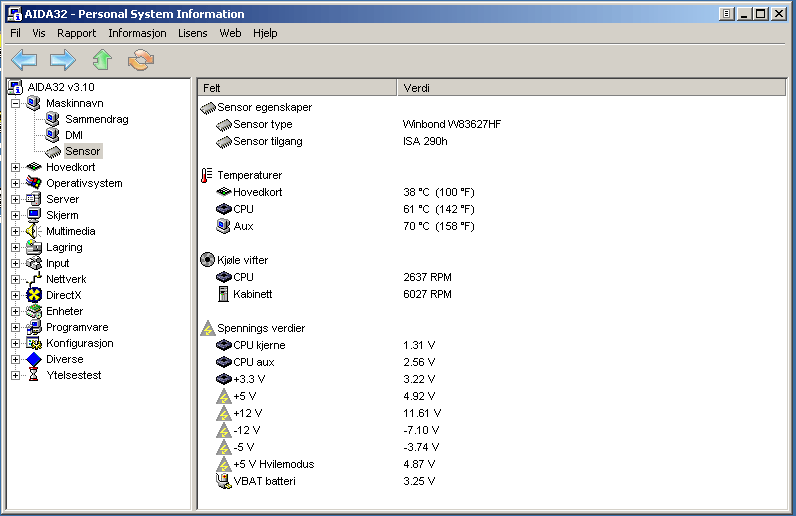Expand the Operativsystem tree node
Image resolution: width=796 pixels, height=516 pixels.
coord(15,183)
